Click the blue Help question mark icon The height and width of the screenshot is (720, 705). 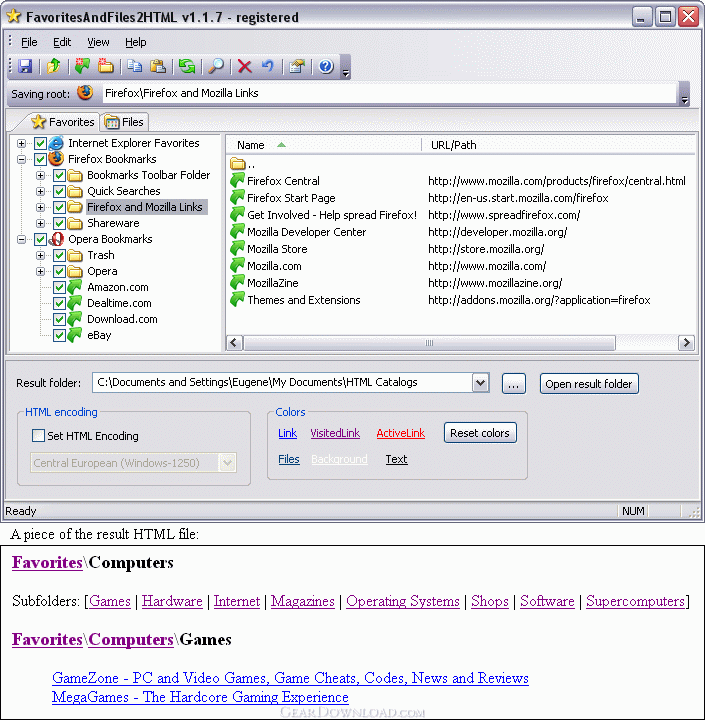[x=326, y=66]
